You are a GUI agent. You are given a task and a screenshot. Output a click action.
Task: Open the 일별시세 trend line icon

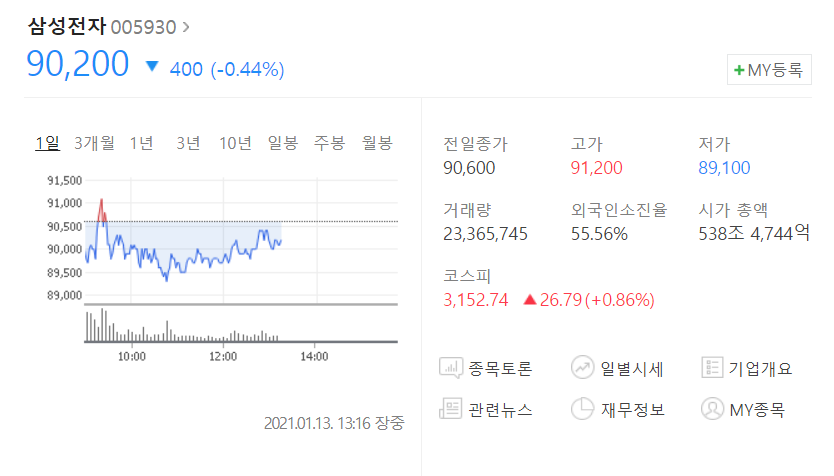[582, 367]
